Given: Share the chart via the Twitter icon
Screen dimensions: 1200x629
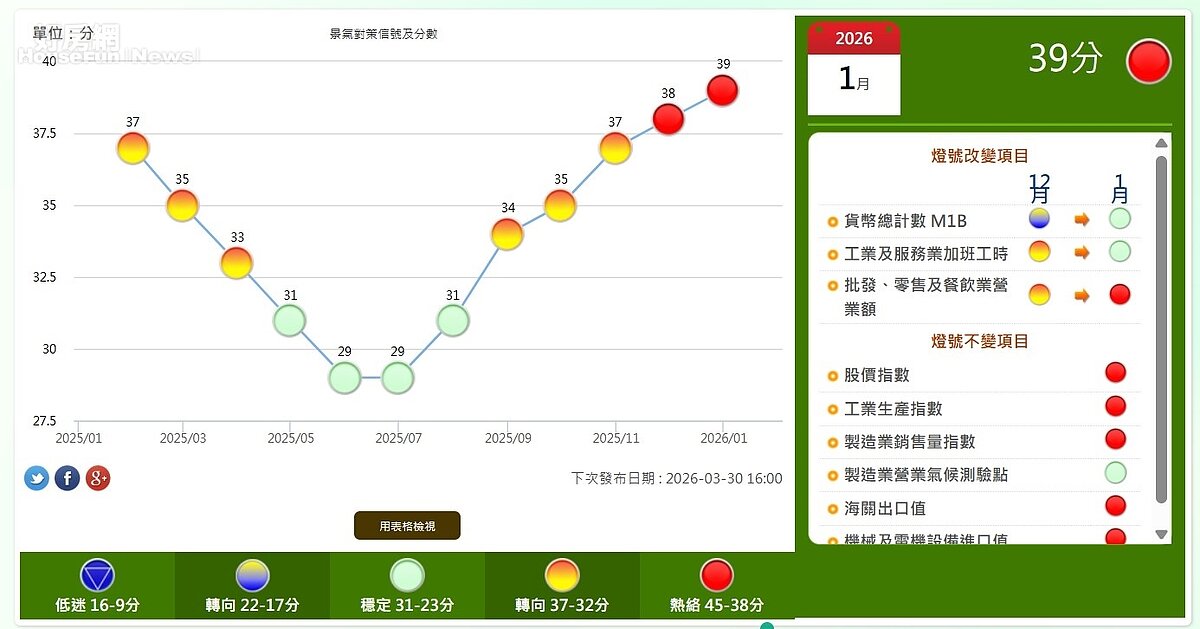Looking at the screenshot, I should [36, 478].
